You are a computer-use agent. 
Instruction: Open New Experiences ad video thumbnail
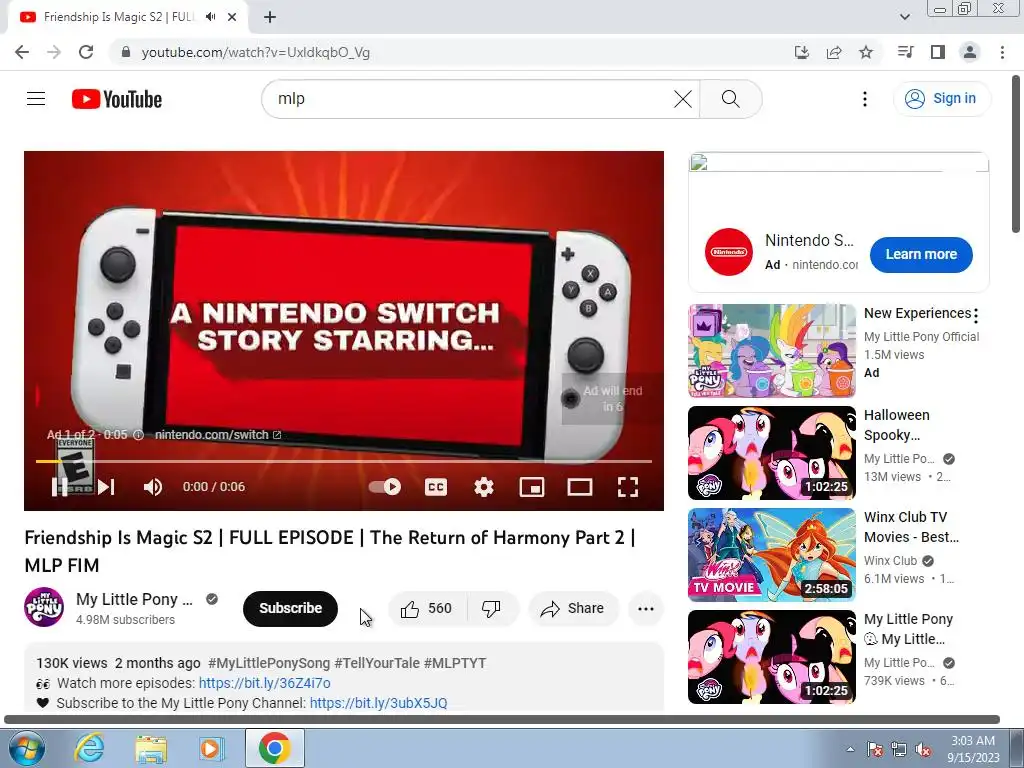[772, 351]
